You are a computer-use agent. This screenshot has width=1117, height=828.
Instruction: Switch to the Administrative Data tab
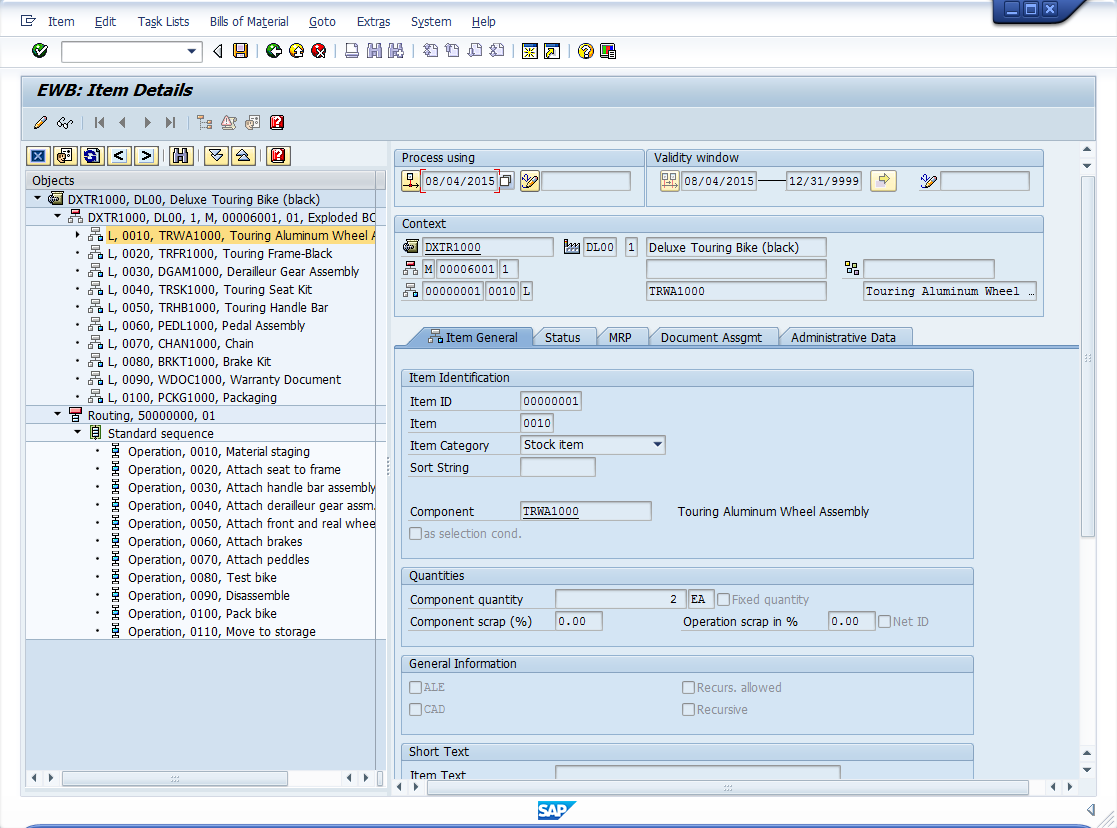(843, 338)
